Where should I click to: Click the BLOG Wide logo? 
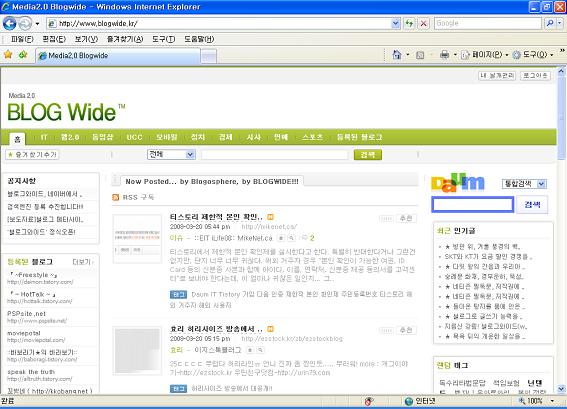pyautogui.click(x=66, y=112)
